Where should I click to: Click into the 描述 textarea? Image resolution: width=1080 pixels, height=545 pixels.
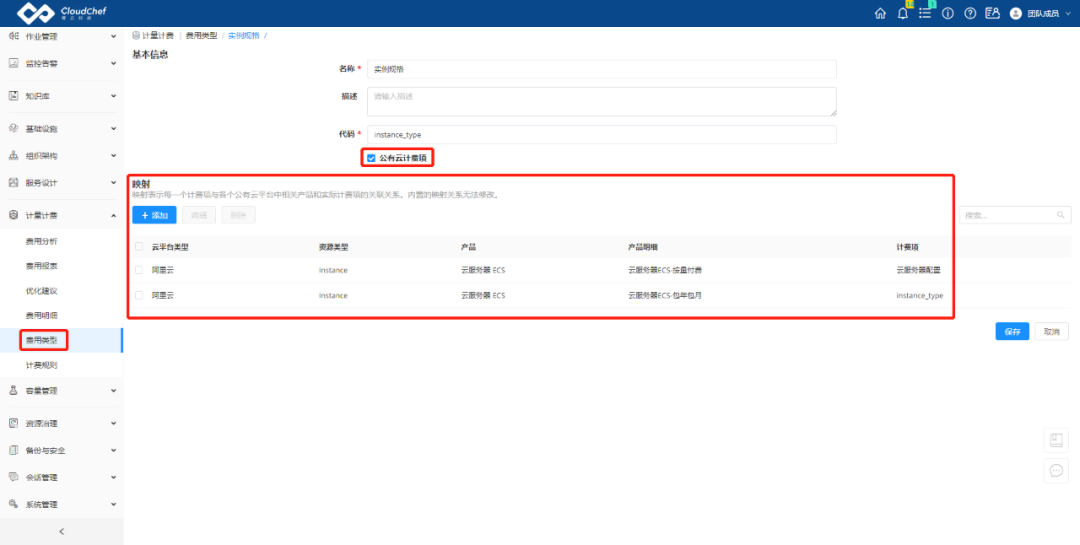tap(601, 101)
